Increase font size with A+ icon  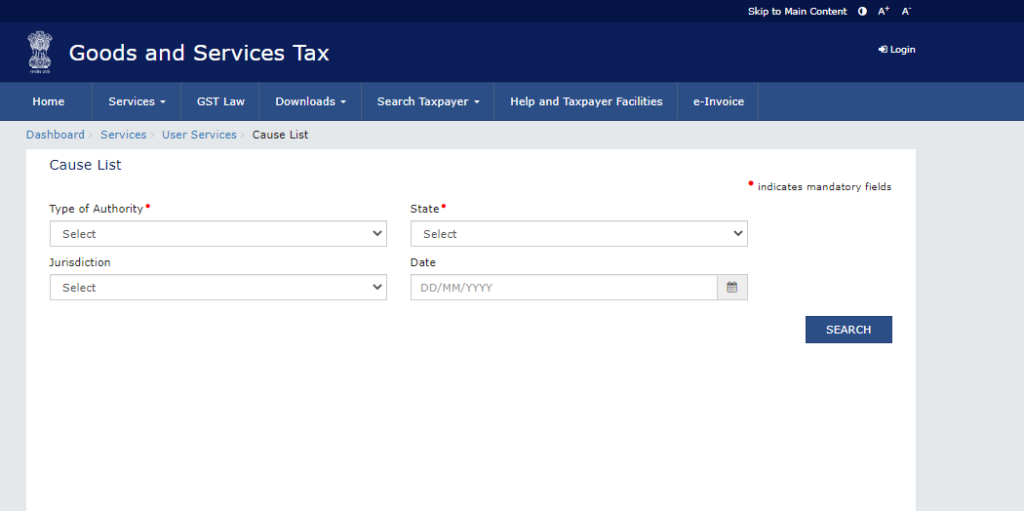tap(884, 11)
